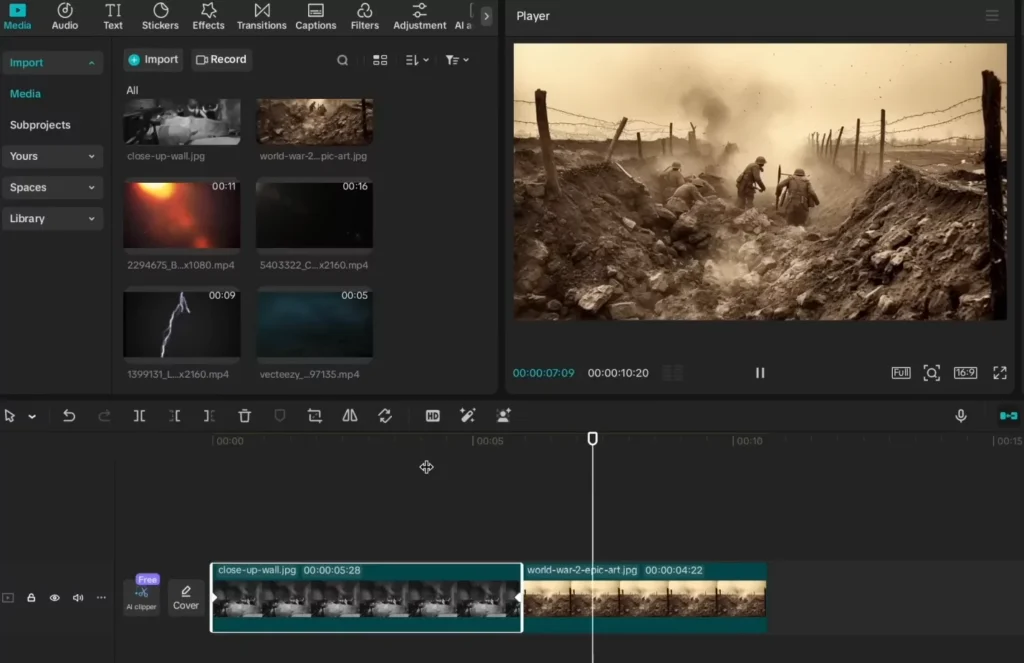Expand the Library section
Screen dimensions: 1024x663
[52, 219]
